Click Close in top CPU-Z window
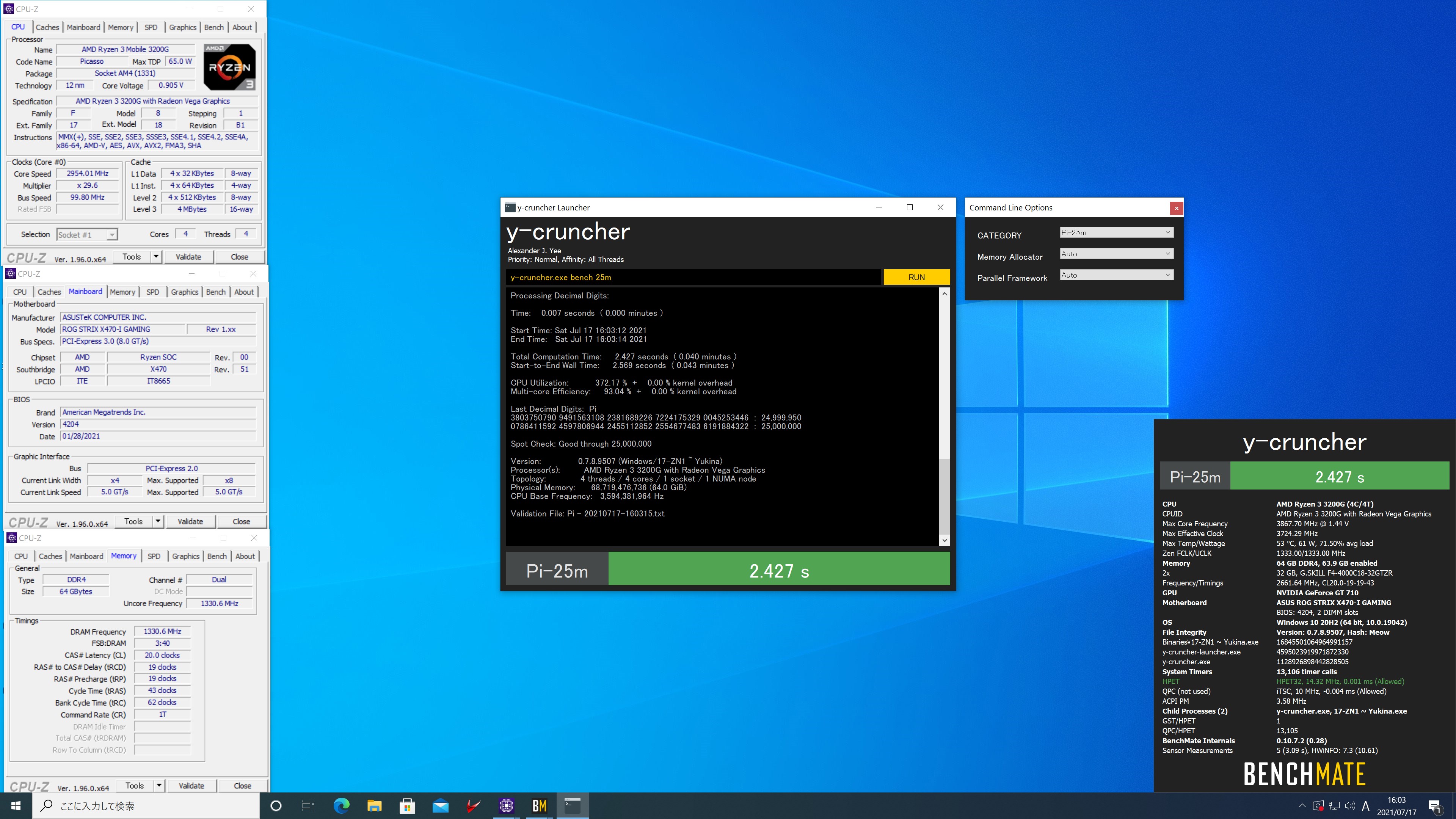This screenshot has height=819, width=1456. tap(240, 257)
